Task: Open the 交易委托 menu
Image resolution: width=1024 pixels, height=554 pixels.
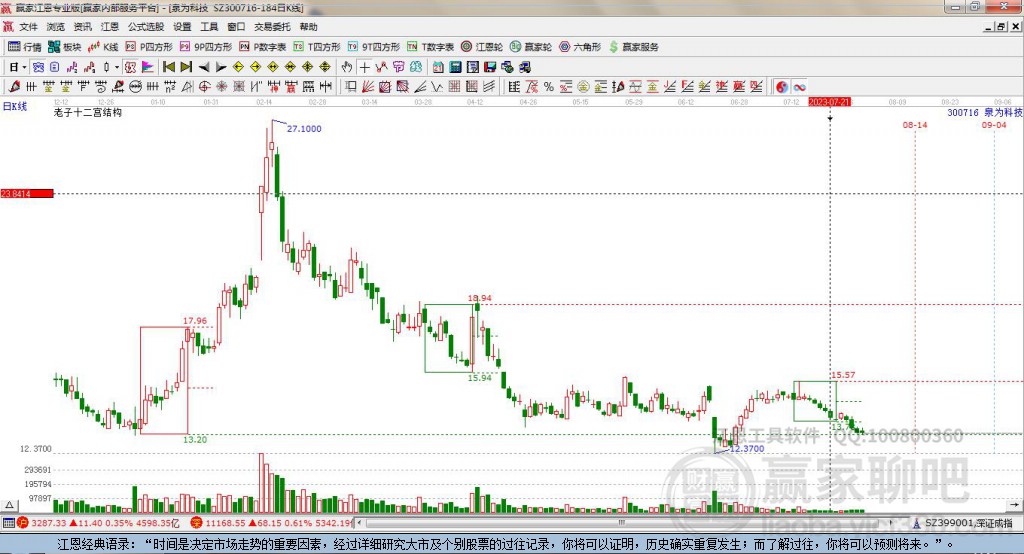Action: click(272, 27)
